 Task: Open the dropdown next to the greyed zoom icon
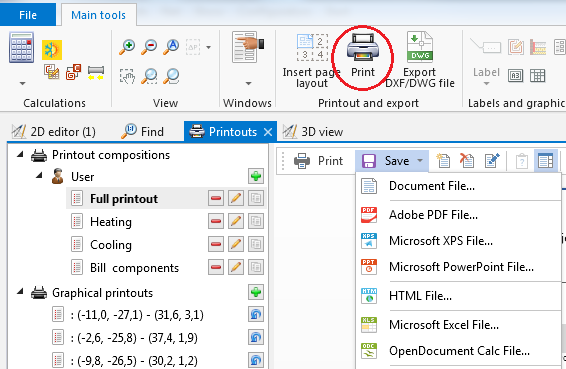(x=208, y=47)
